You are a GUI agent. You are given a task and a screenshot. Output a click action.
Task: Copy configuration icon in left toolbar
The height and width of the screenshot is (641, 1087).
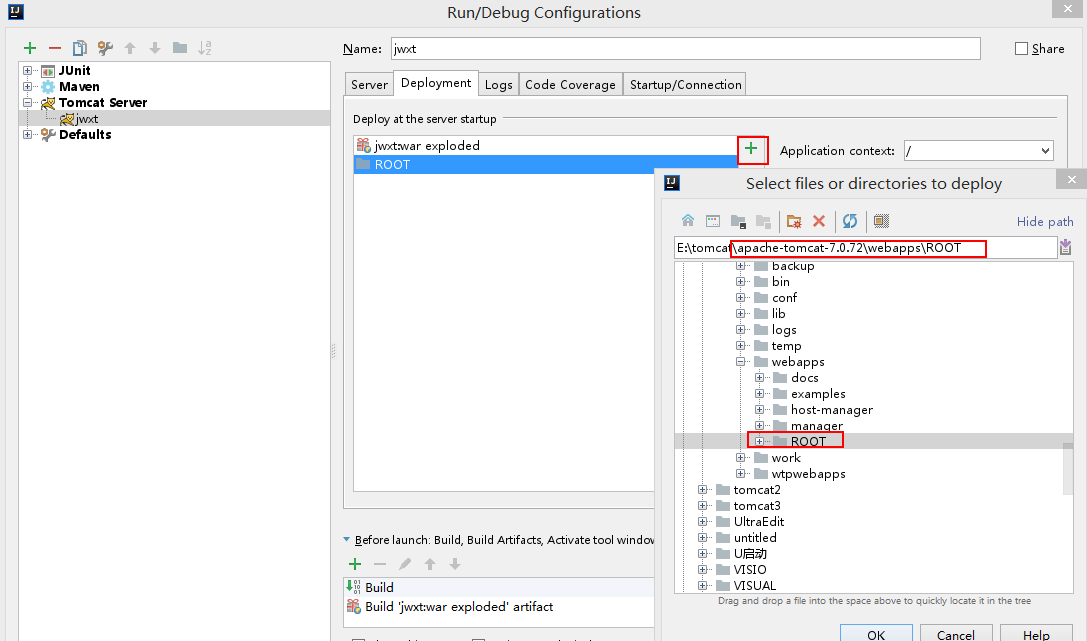80,48
